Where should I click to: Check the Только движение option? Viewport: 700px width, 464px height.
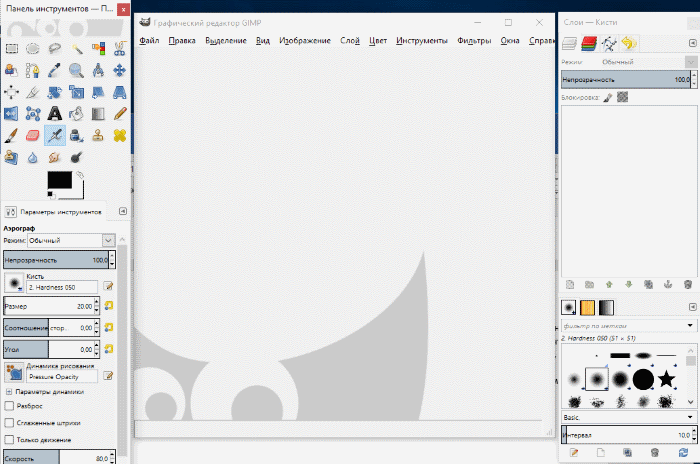click(10, 439)
